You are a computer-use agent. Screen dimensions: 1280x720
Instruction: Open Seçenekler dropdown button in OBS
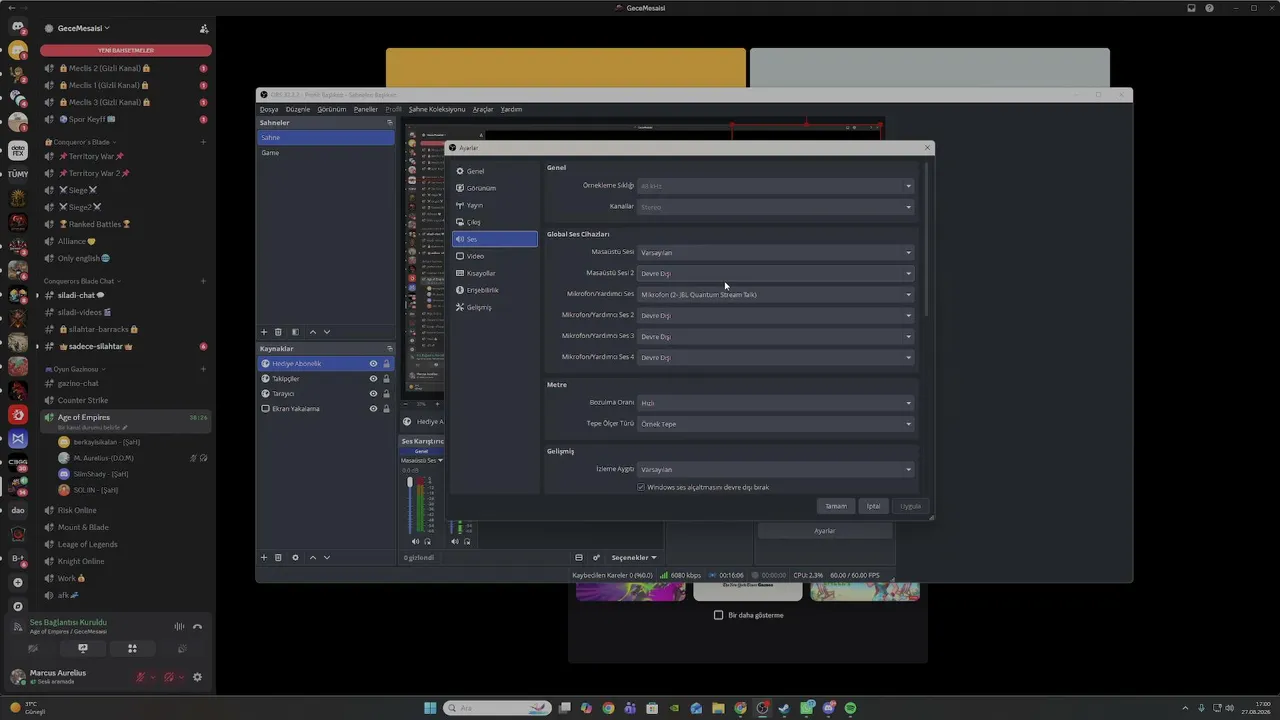pos(634,557)
